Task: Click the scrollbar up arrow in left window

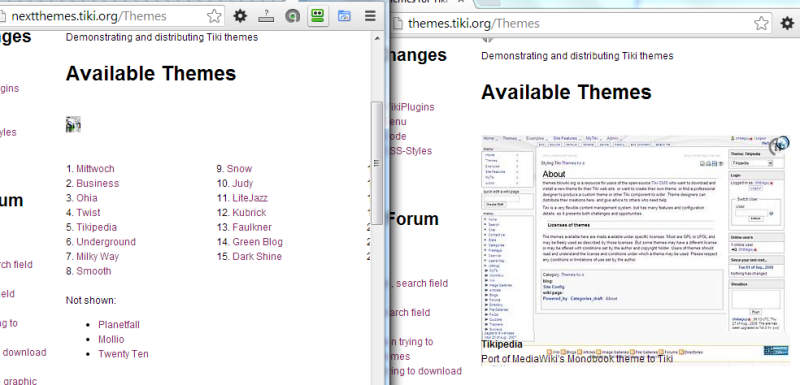Action: click(x=378, y=38)
